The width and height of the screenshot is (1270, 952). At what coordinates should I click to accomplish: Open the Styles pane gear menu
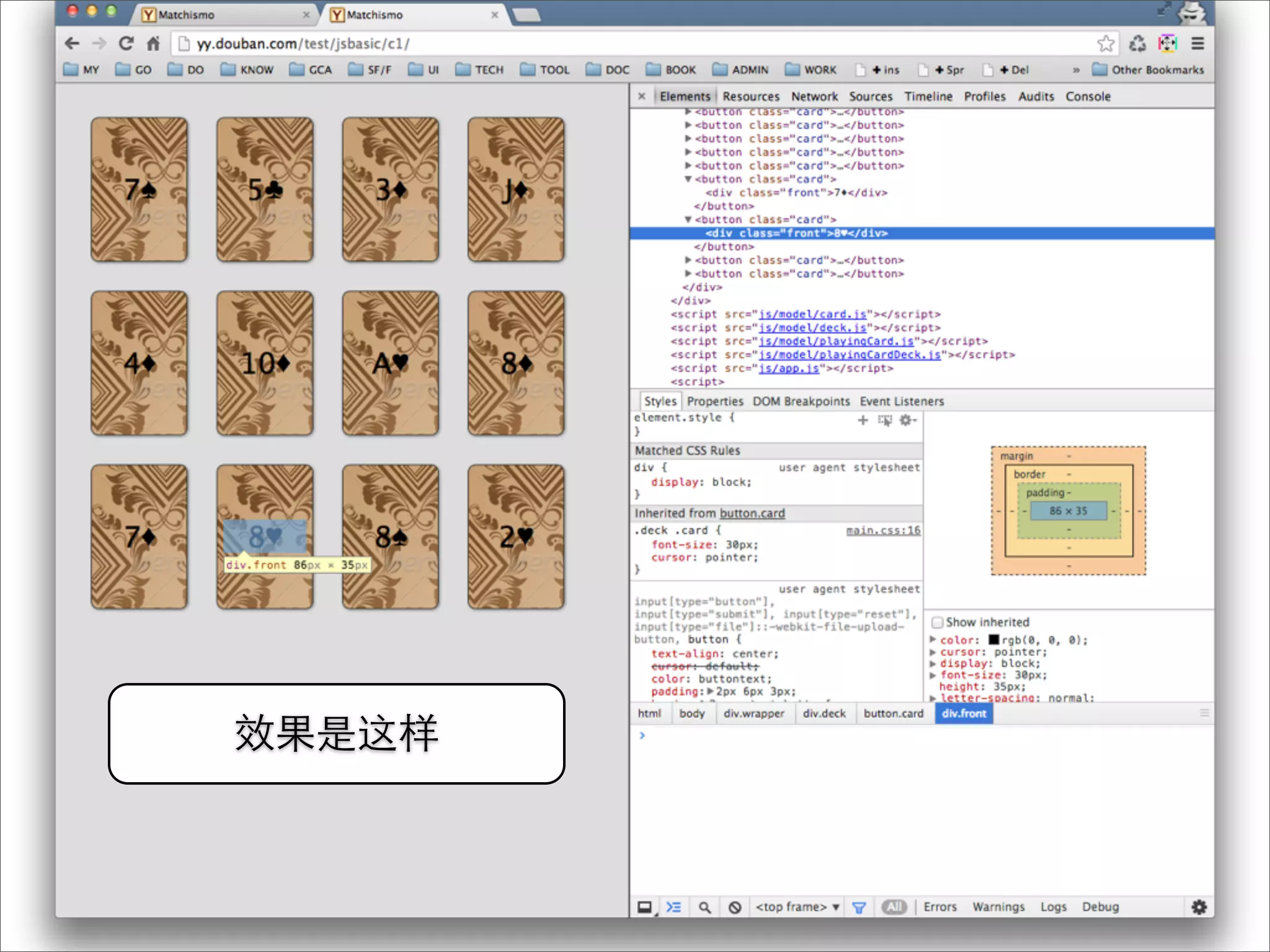pyautogui.click(x=907, y=420)
